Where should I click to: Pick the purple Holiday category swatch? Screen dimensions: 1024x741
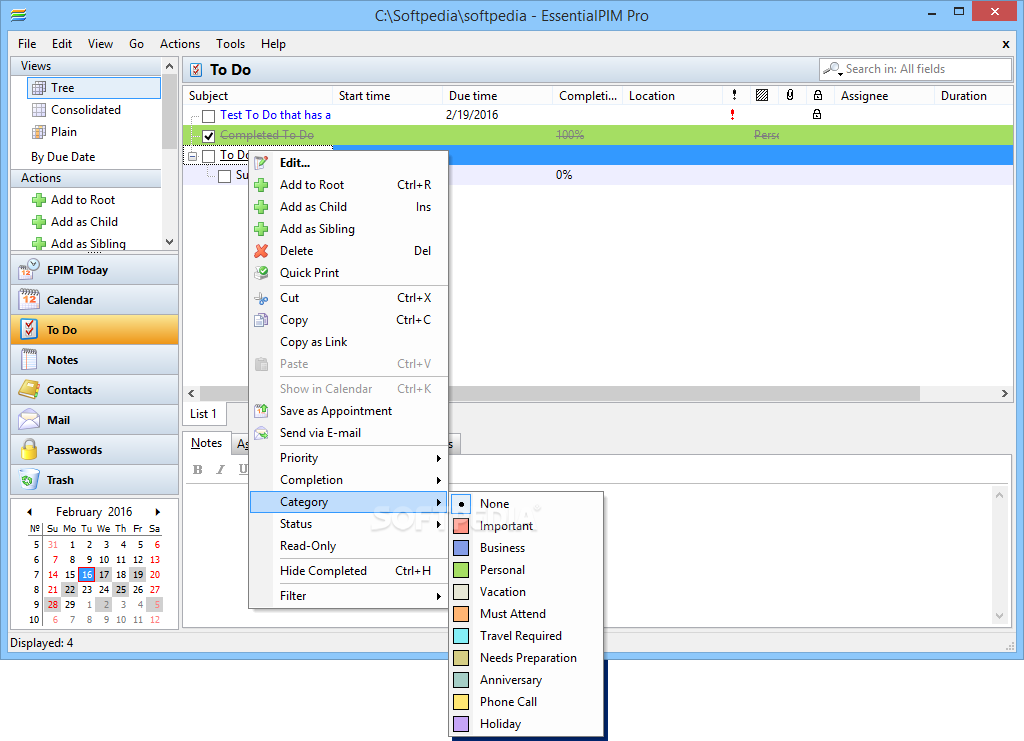click(x=461, y=724)
